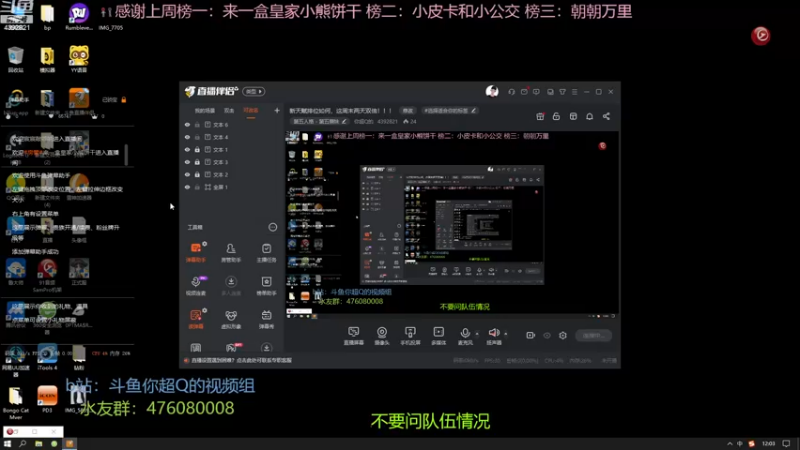Add a screen capture source (直播屏幕)
800x450 pixels.
(354, 336)
